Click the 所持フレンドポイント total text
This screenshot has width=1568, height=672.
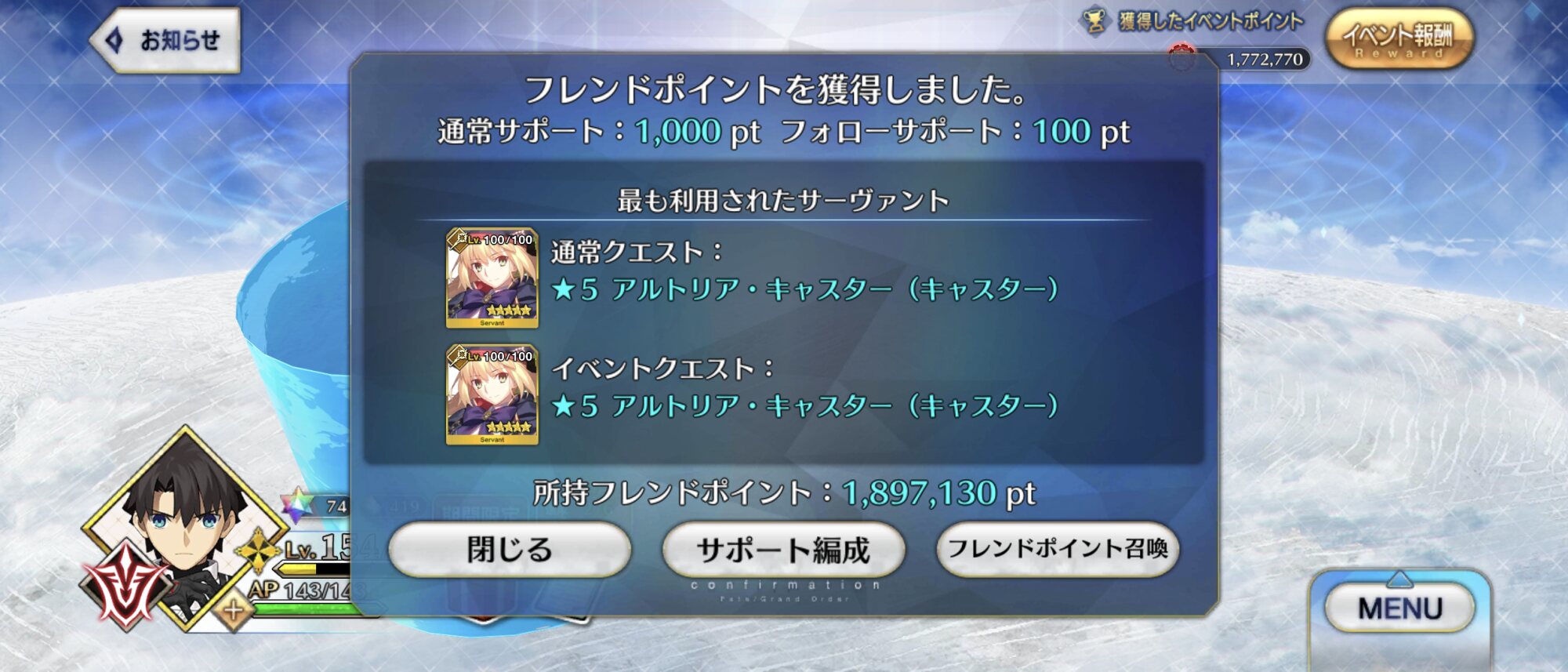pyautogui.click(x=784, y=493)
